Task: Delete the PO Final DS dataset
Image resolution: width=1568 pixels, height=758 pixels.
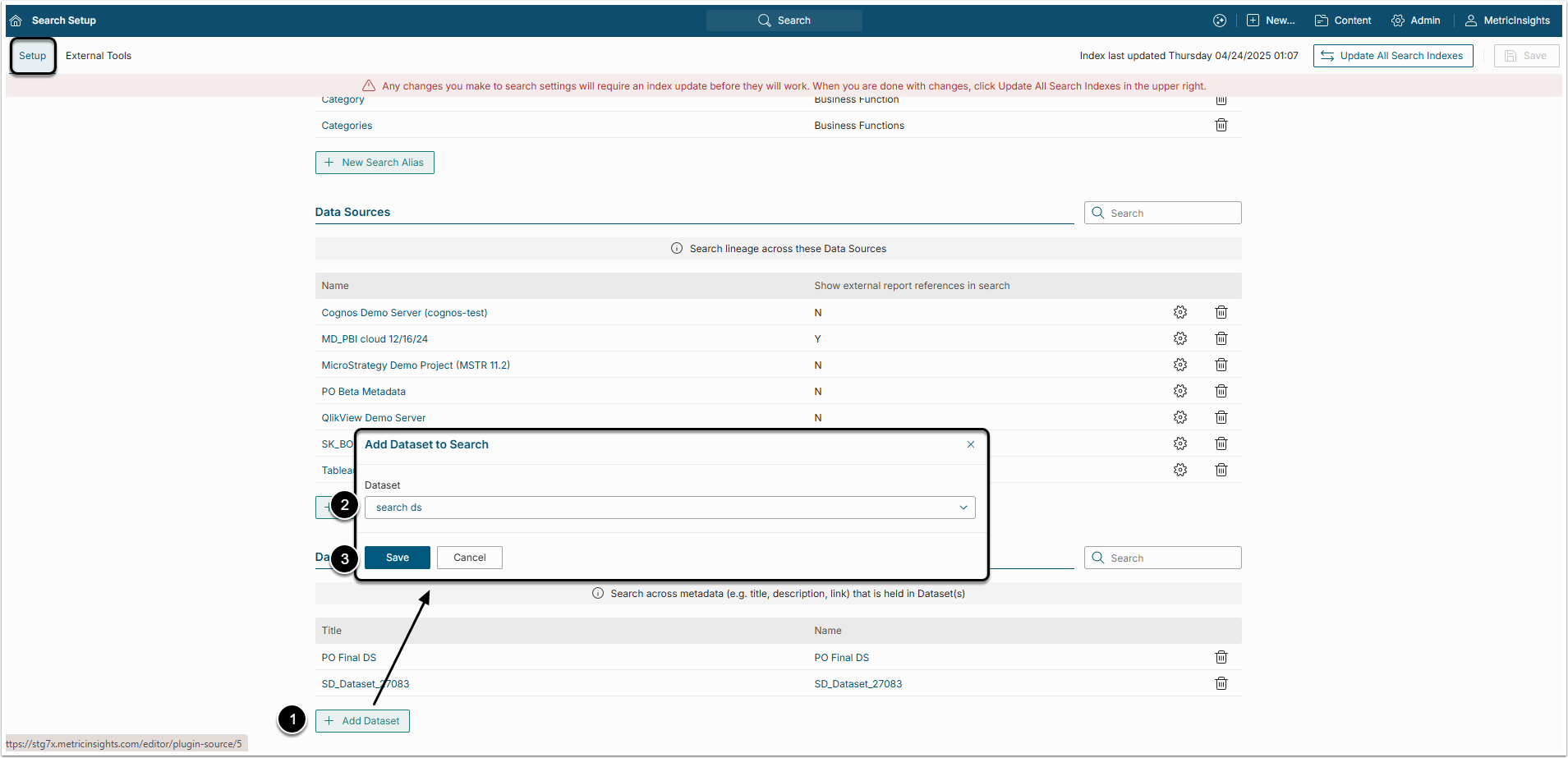Action: (1221, 657)
